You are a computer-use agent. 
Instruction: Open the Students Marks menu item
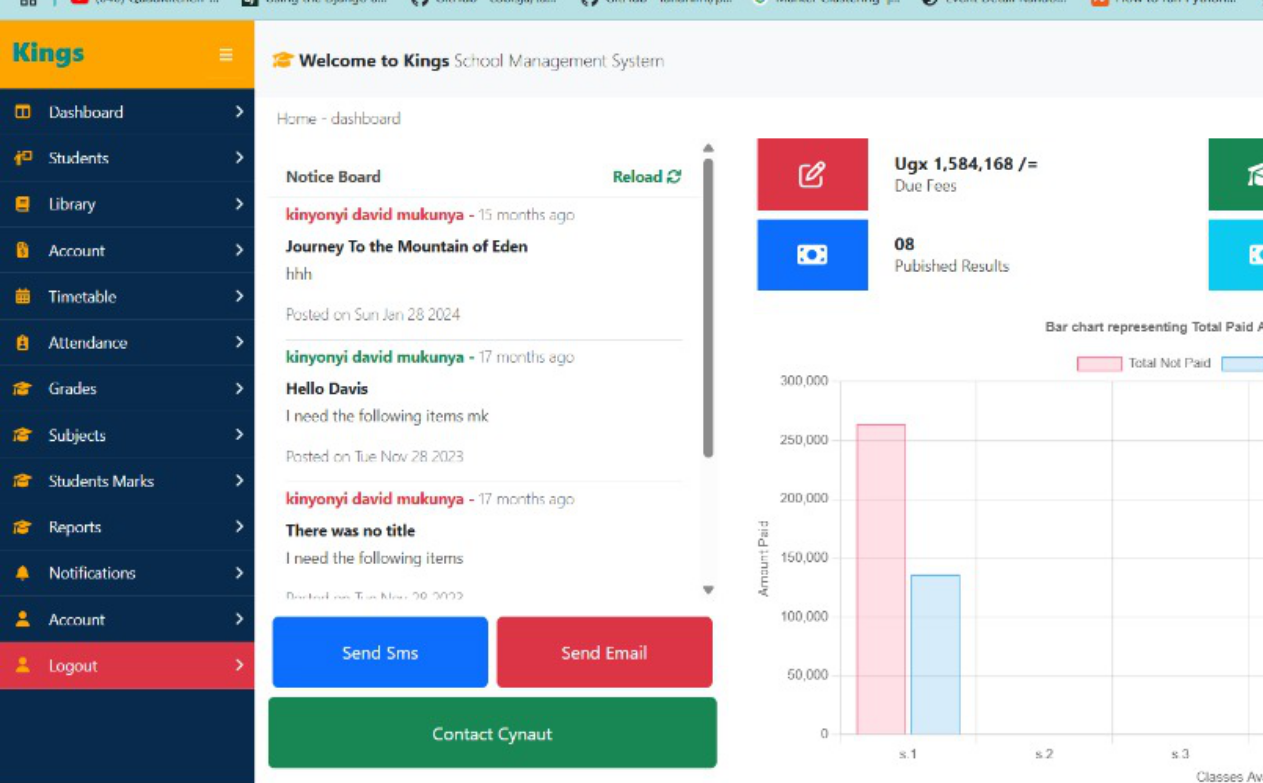pos(101,481)
